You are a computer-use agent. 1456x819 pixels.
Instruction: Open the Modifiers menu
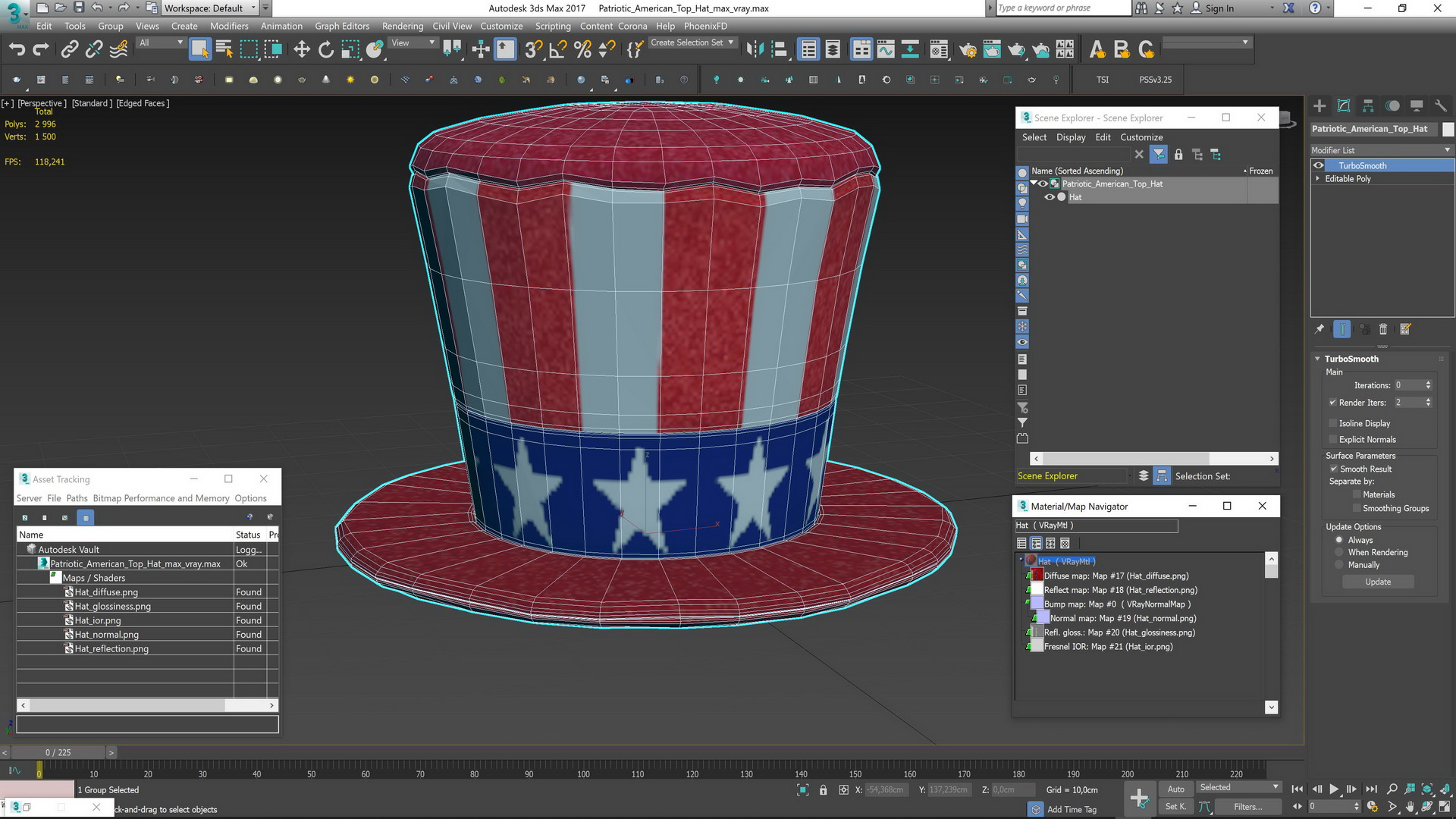click(x=229, y=26)
